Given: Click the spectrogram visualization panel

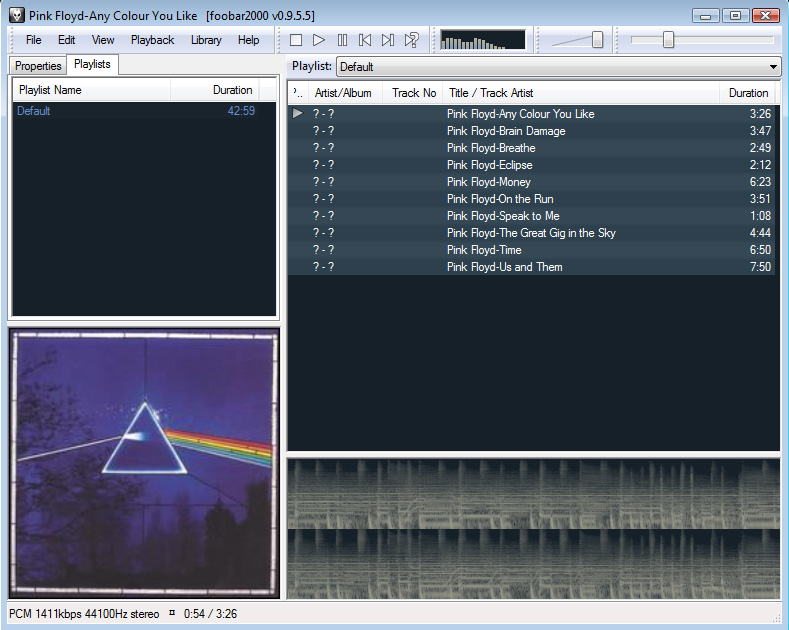Looking at the screenshot, I should pyautogui.click(x=533, y=529).
